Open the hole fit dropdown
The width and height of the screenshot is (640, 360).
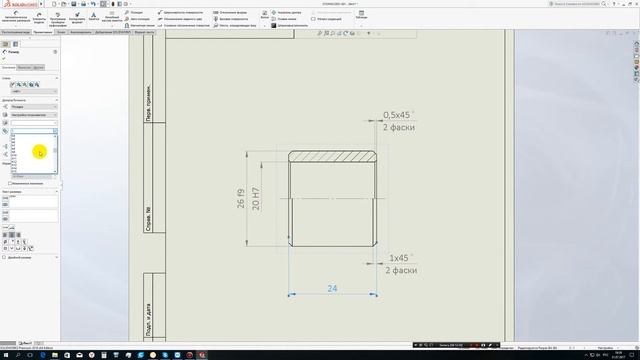34,123
